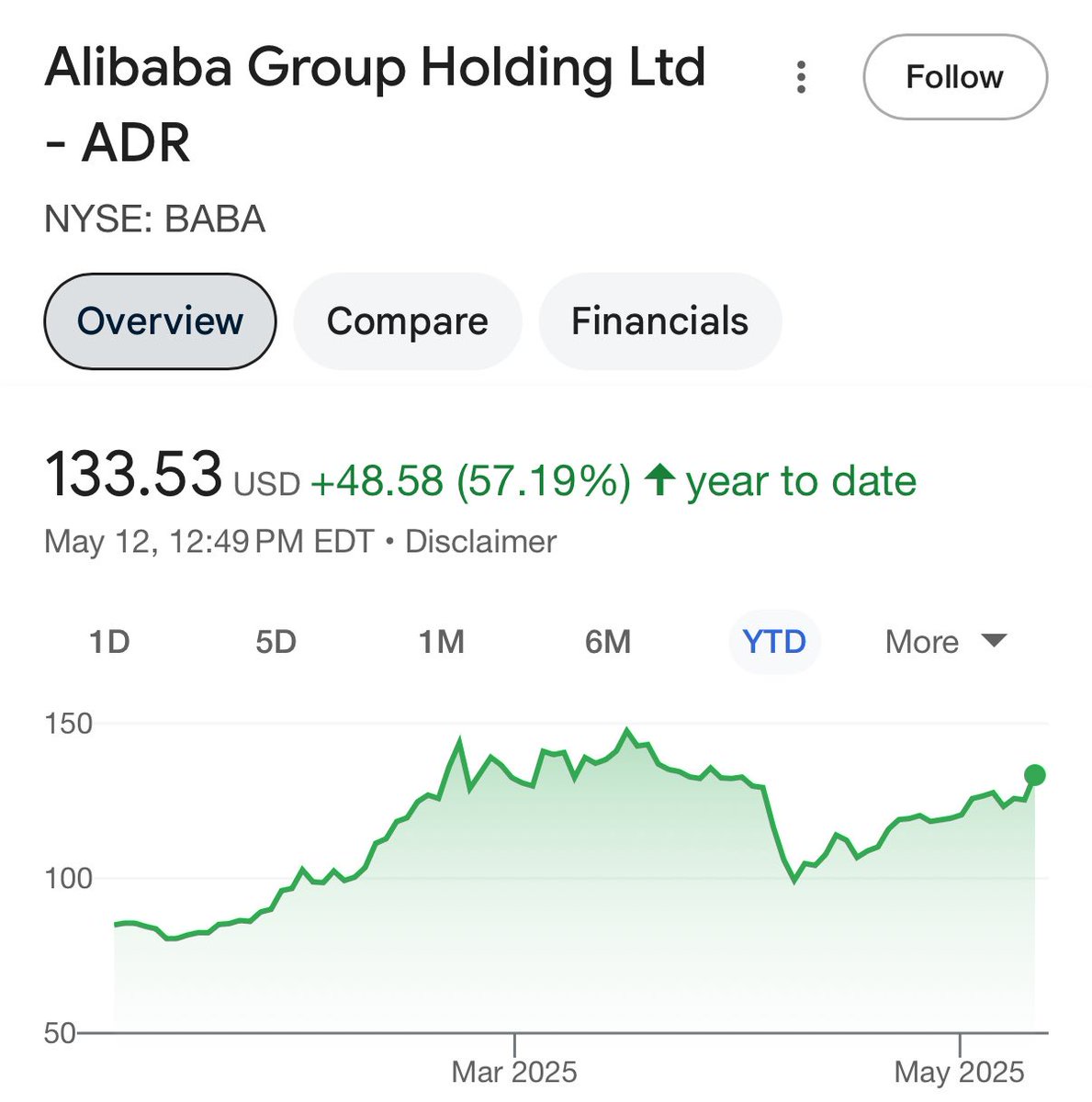Image resolution: width=1092 pixels, height=1102 pixels.
Task: Click the More dropdown arrow icon
Action: (x=995, y=640)
